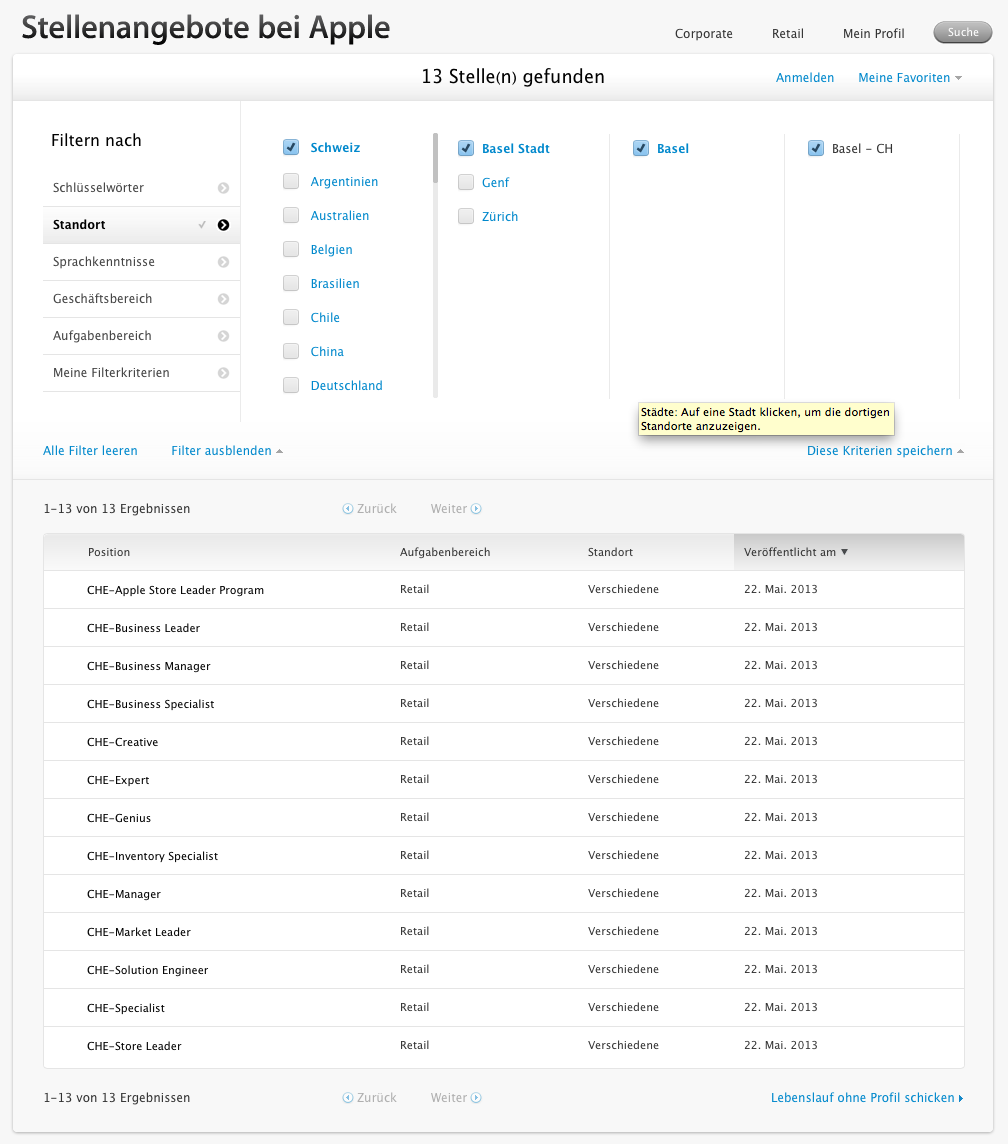Image resolution: width=1008 pixels, height=1144 pixels.
Task: Select the Standort filter tab
Action: coord(140,225)
